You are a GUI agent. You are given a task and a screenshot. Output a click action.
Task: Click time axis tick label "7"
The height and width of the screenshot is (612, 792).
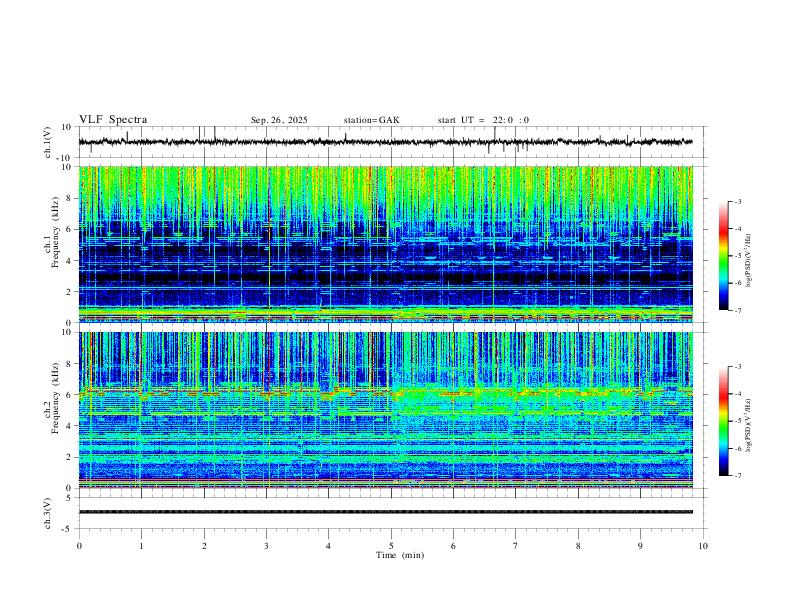click(516, 546)
